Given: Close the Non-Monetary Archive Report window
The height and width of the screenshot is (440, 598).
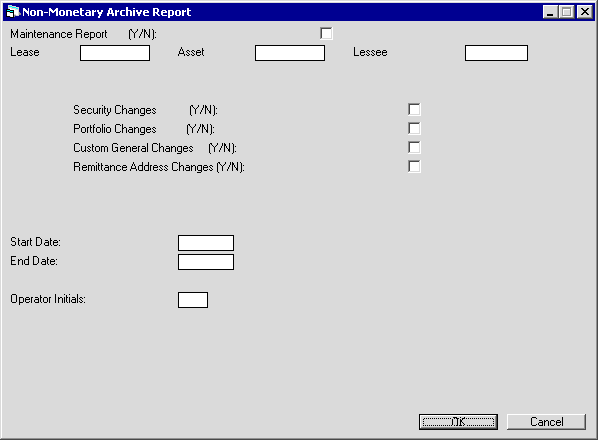Looking at the screenshot, I should coord(585,12).
